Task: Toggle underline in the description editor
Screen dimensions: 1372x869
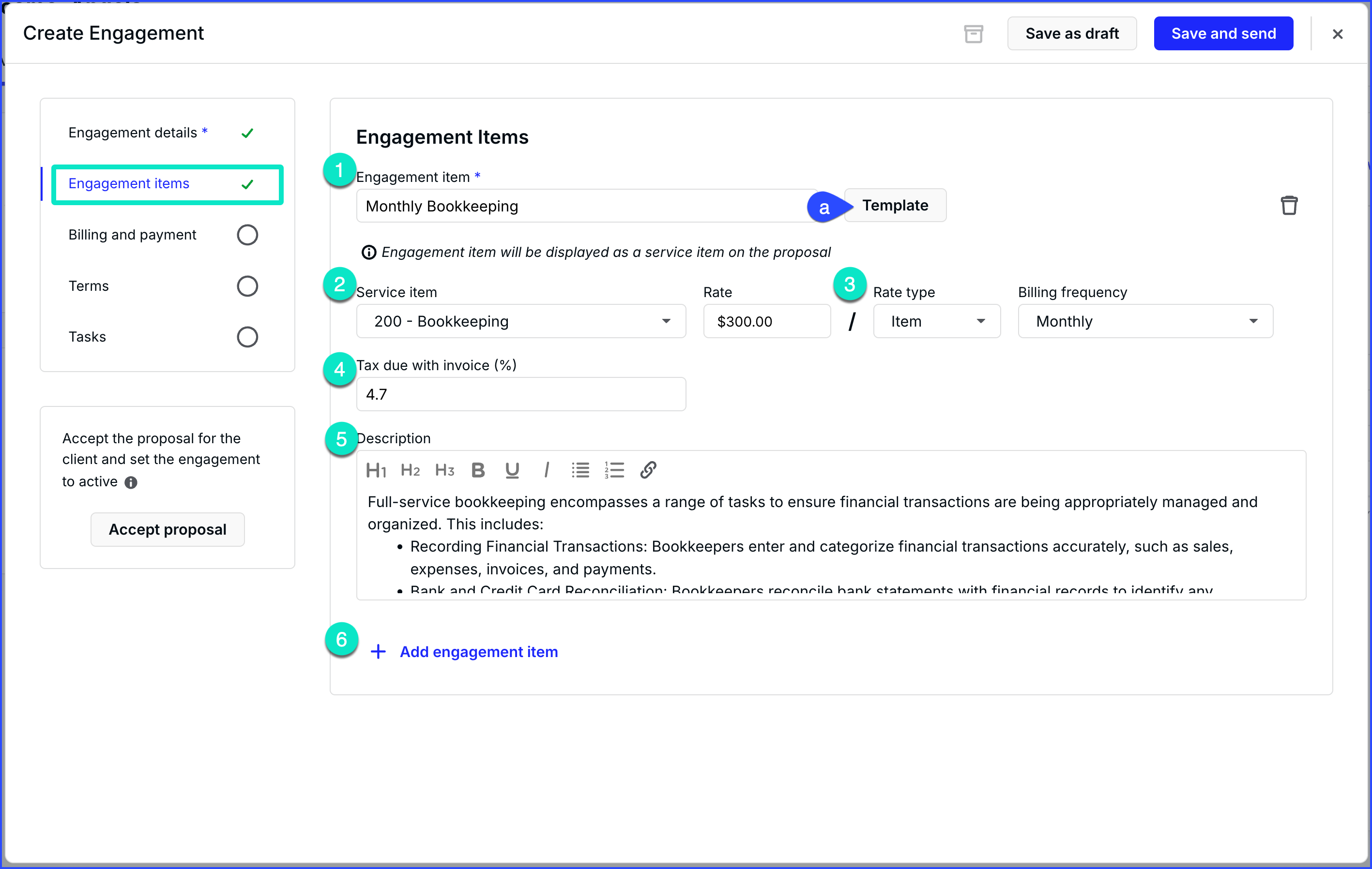Action: tap(512, 470)
